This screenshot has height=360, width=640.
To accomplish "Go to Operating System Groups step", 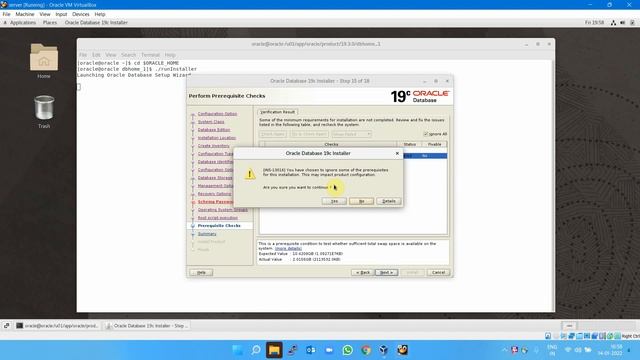I will point(222,210).
